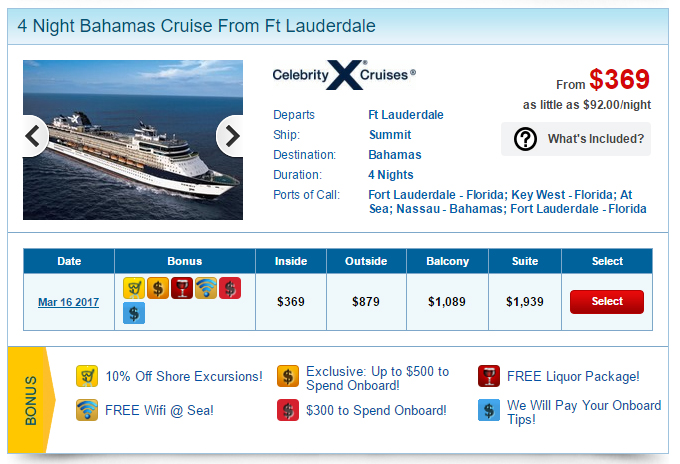Click the FREE Wifi @ Sea icon in legend
This screenshot has width=680, height=464.
coord(87,410)
